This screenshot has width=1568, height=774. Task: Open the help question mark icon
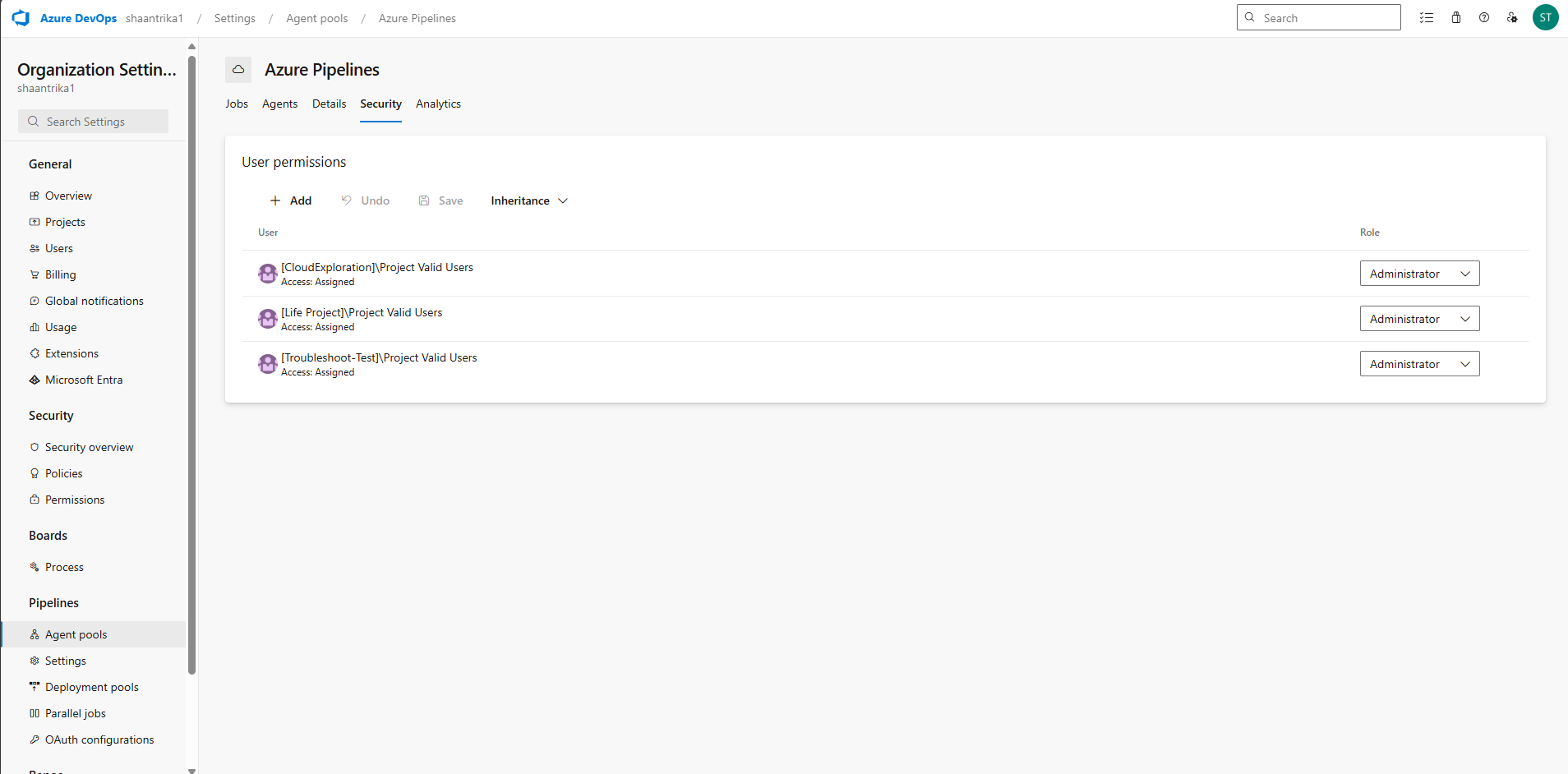click(1484, 17)
